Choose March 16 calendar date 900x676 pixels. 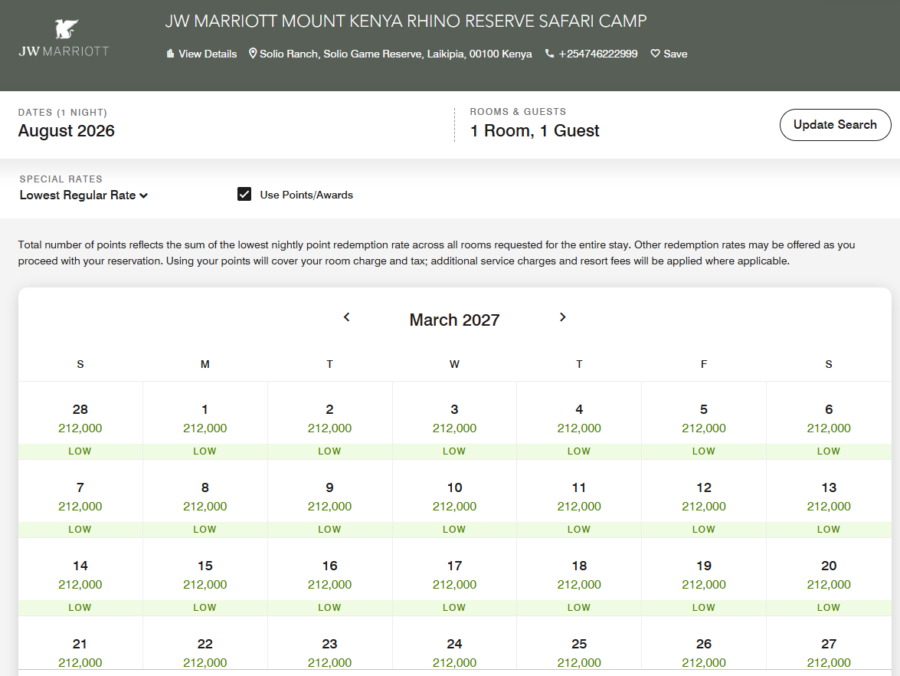(329, 577)
